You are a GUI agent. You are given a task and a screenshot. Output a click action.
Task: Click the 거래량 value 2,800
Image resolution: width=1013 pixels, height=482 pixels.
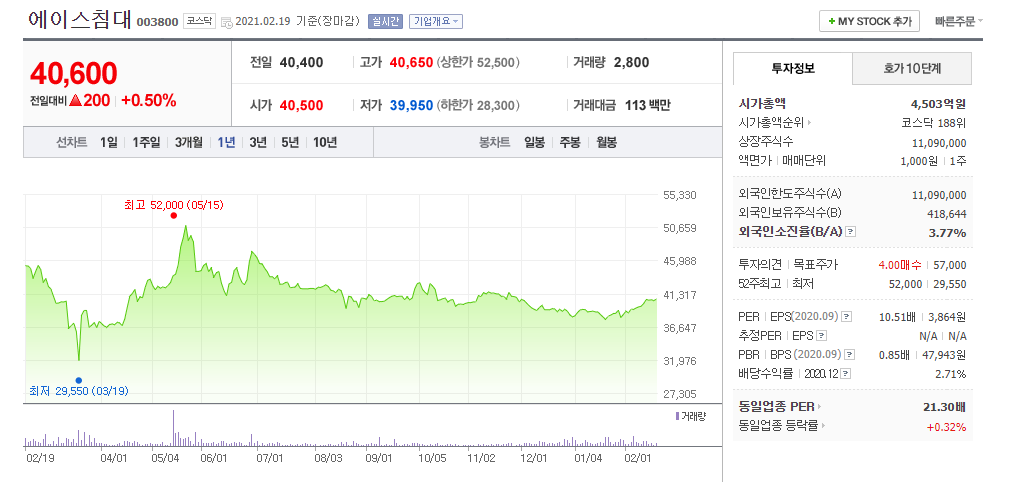pos(631,63)
